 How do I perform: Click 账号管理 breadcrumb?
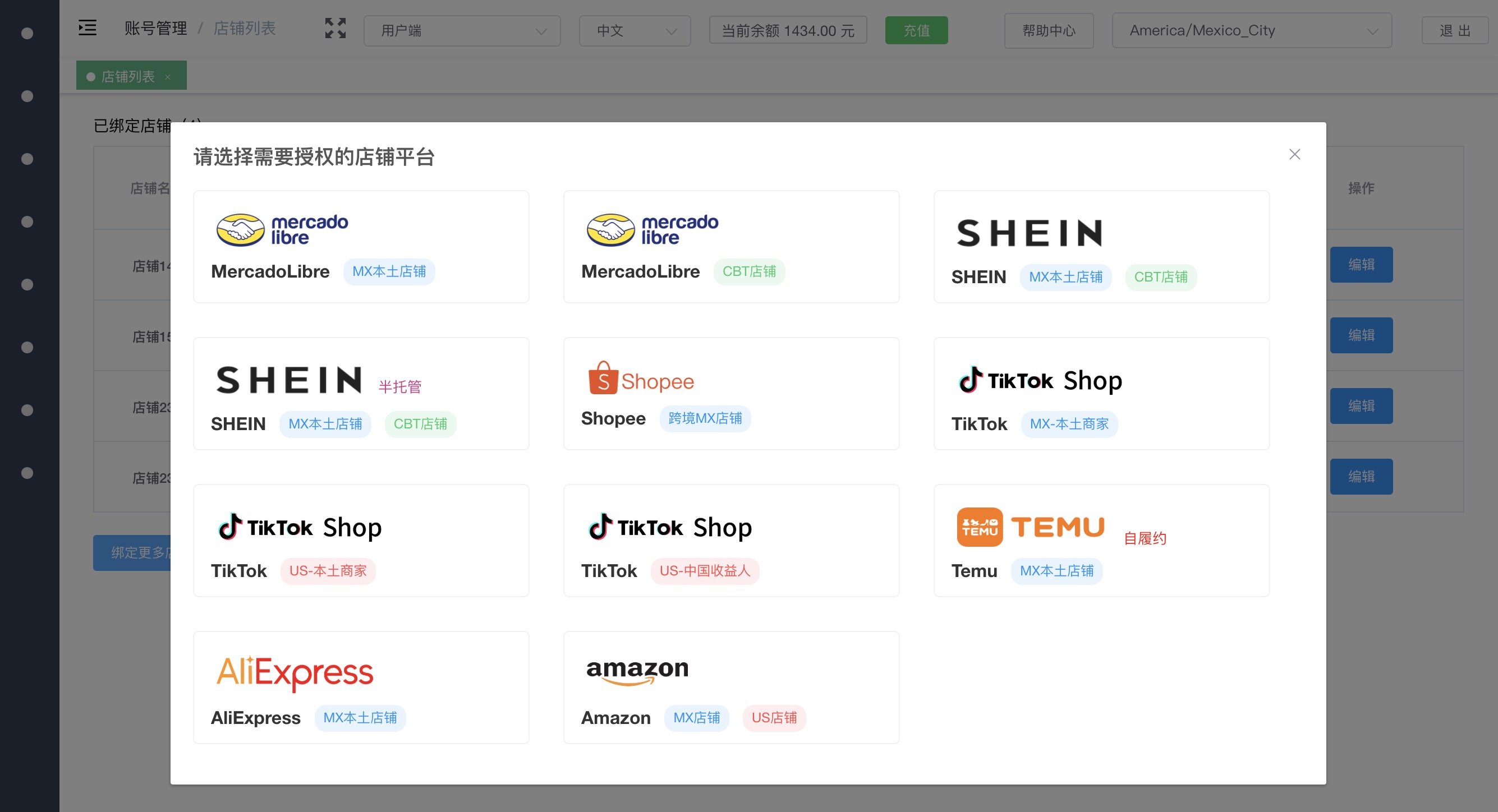point(156,28)
